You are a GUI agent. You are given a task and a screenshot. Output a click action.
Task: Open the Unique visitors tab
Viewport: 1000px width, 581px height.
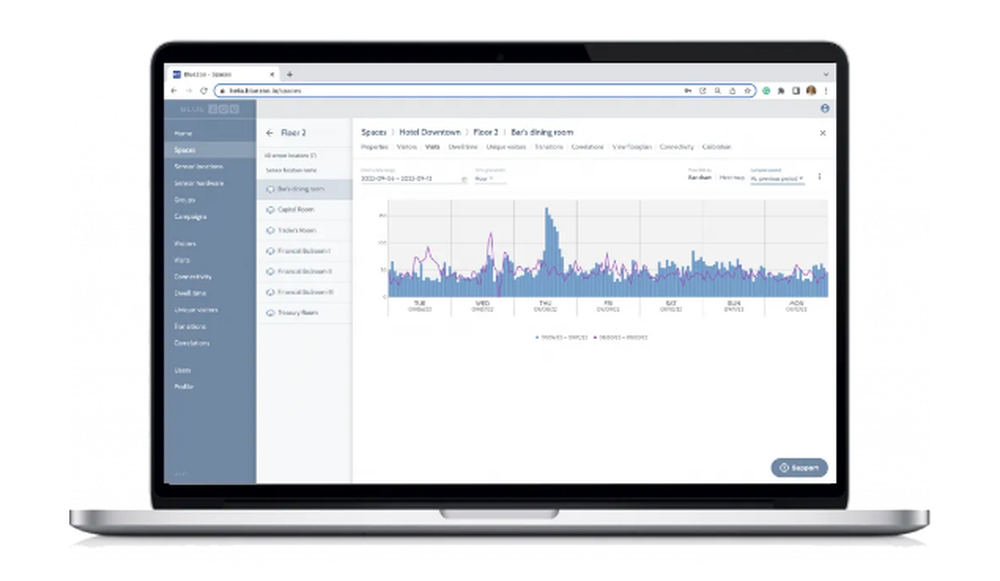(x=506, y=147)
